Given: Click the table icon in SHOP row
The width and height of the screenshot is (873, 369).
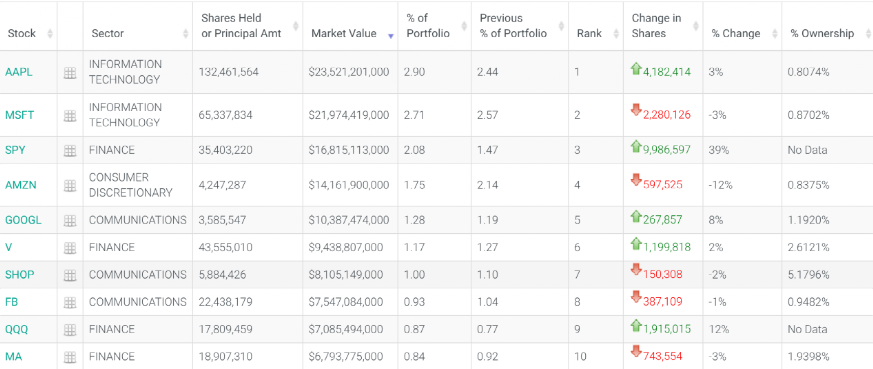Looking at the screenshot, I should point(70,275).
